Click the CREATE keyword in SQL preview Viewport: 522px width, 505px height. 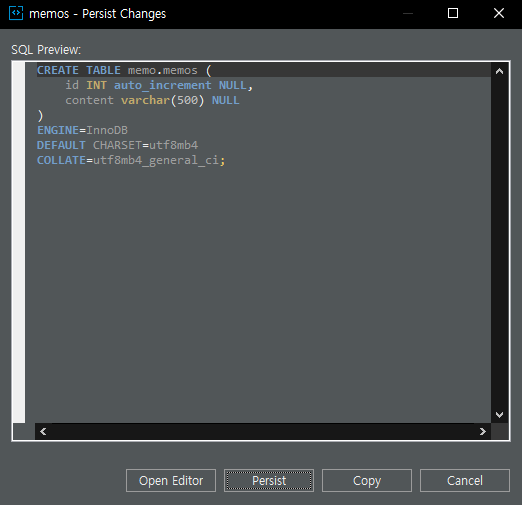tap(58, 70)
